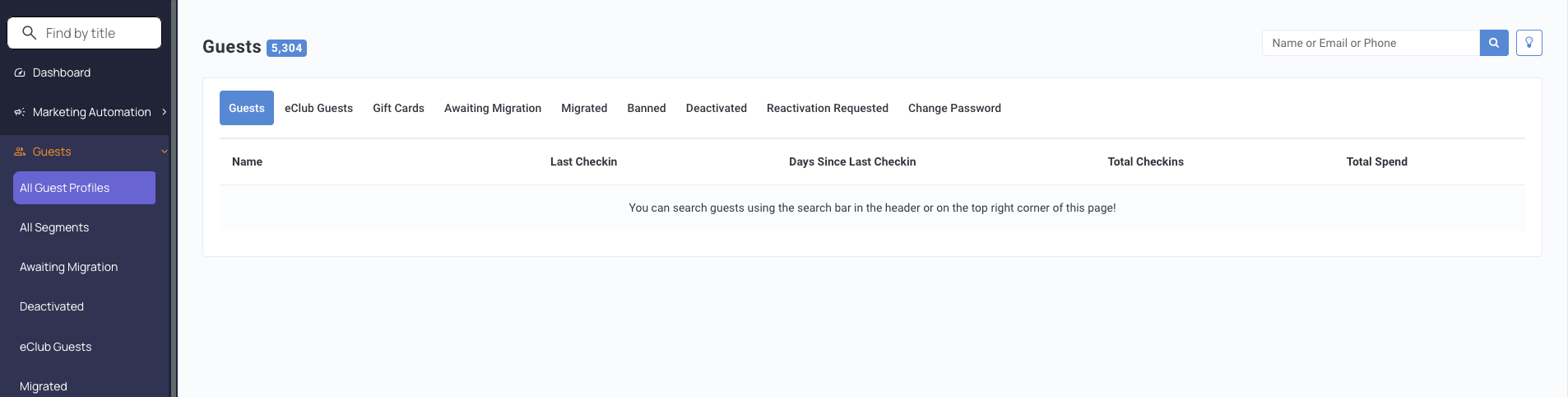This screenshot has height=397, width=1568.
Task: Click the Dashboard gauge icon
Action: pyautogui.click(x=20, y=72)
